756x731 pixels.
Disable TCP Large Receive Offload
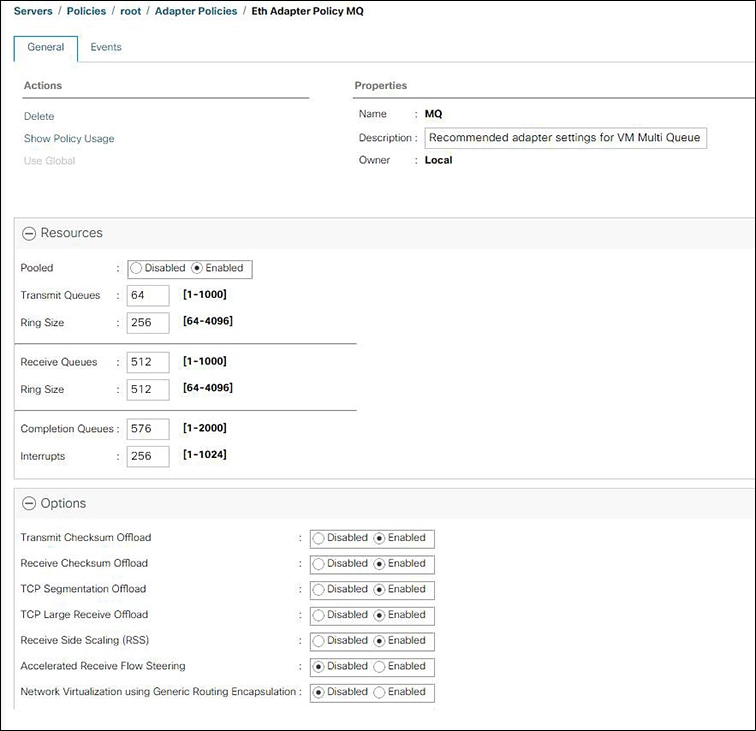tap(318, 615)
